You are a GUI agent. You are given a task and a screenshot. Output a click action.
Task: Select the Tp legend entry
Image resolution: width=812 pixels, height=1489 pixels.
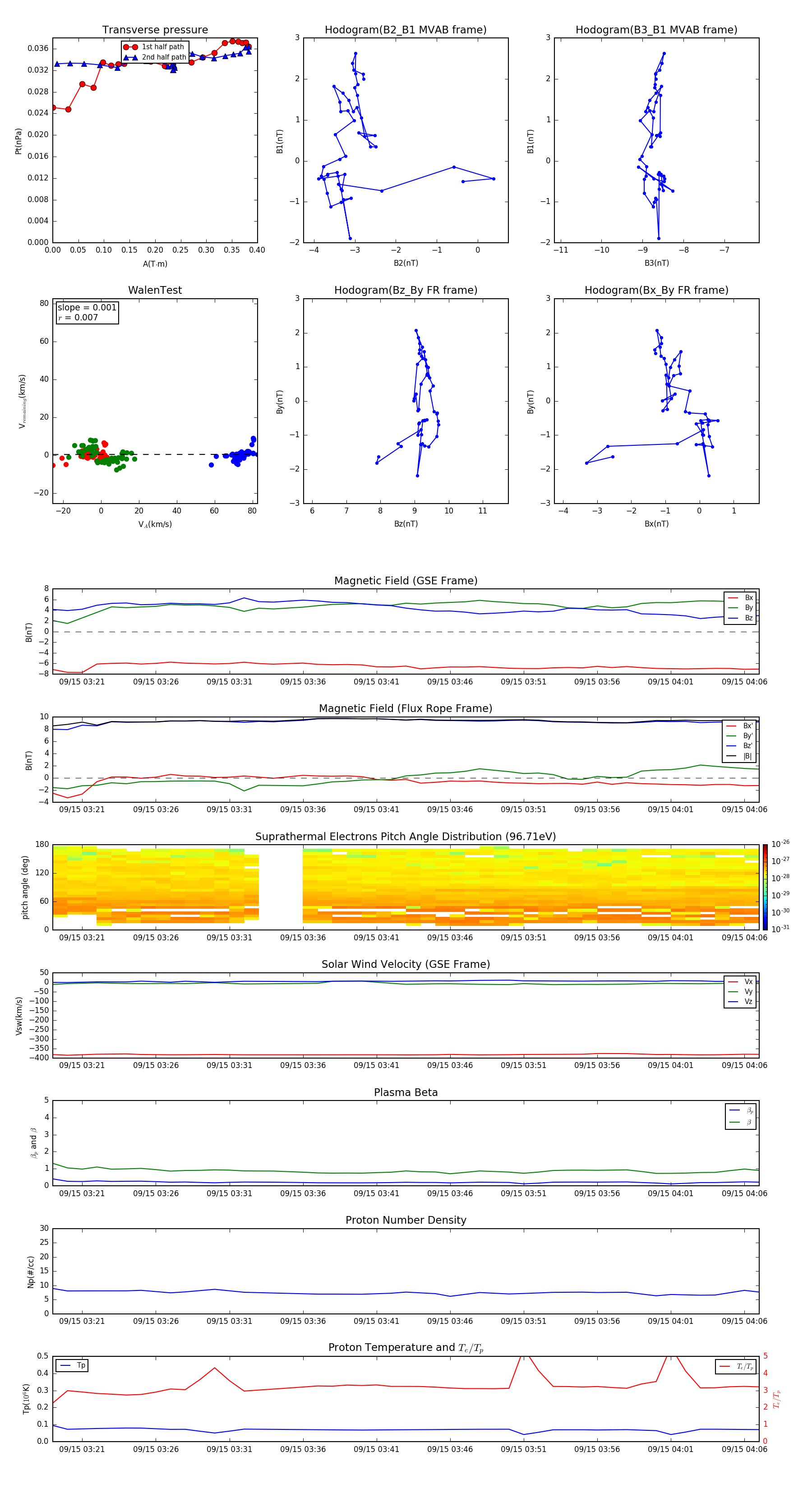pos(72,1365)
